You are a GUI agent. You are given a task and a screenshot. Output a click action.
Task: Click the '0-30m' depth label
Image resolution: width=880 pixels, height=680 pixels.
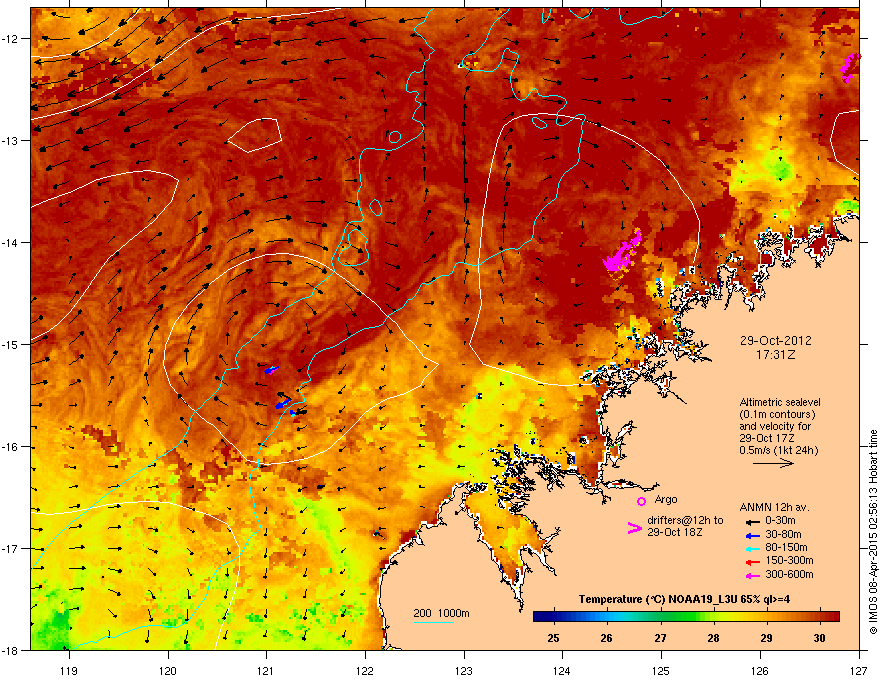click(780, 521)
